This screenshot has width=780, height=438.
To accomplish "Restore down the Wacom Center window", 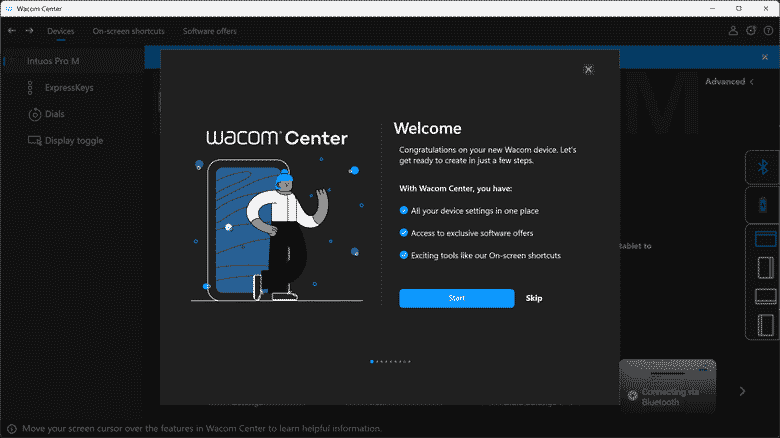I will coord(739,8).
